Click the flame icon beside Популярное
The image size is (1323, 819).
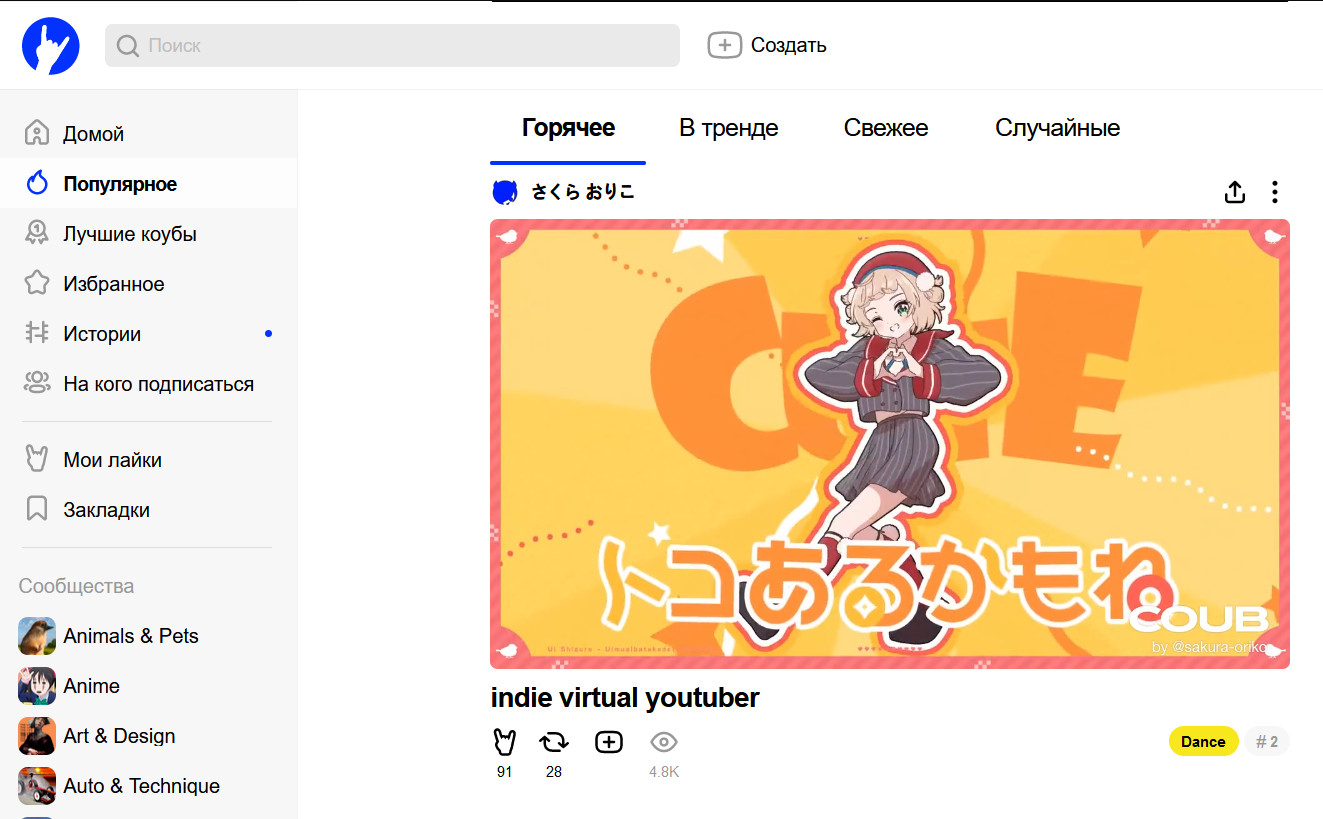(37, 183)
